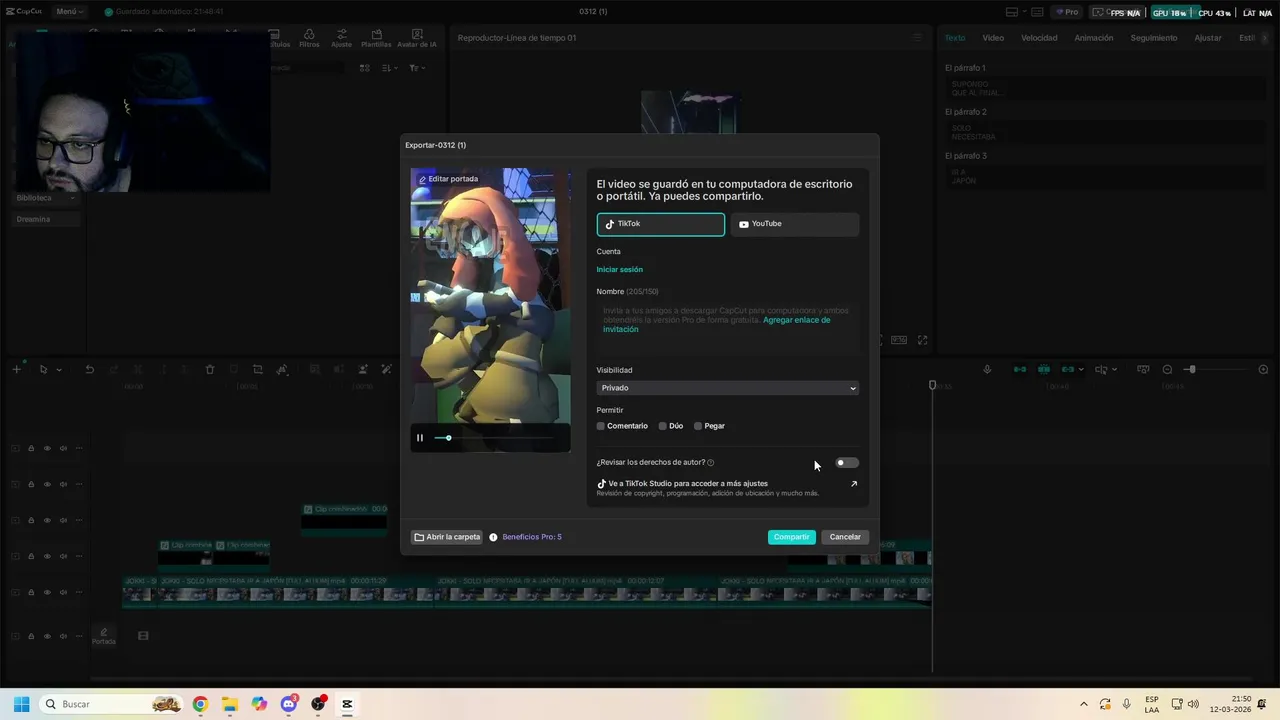Viewport: 1280px width, 720px height.
Task: Open the layout switcher dropdown
Action: coord(1017,12)
